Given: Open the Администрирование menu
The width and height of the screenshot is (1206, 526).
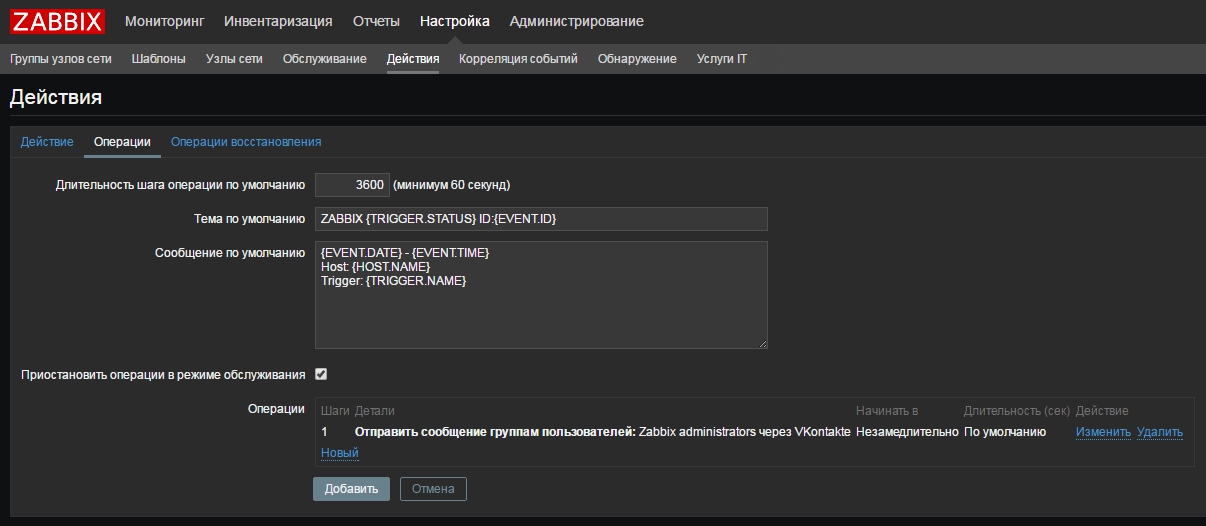Looking at the screenshot, I should (x=577, y=21).
